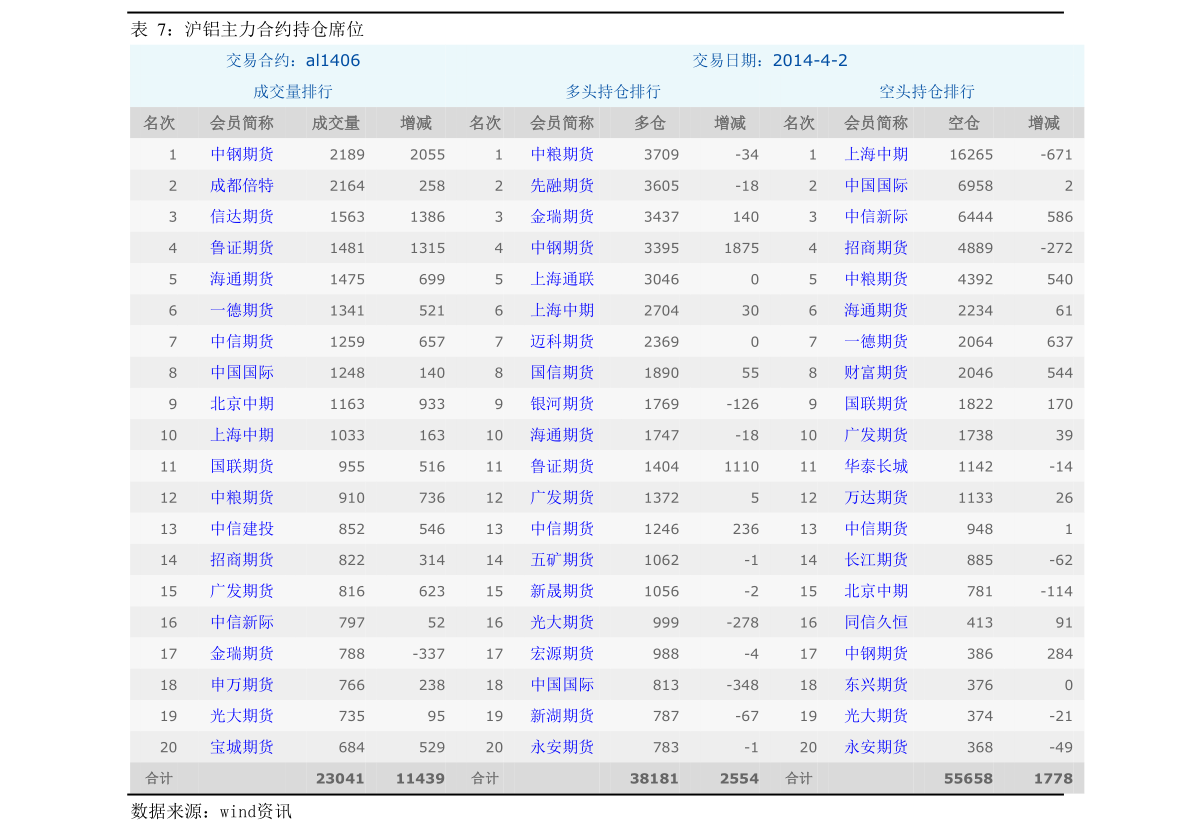Select 宝城期货 at rank 20
This screenshot has width=1191, height=840.
(242, 746)
